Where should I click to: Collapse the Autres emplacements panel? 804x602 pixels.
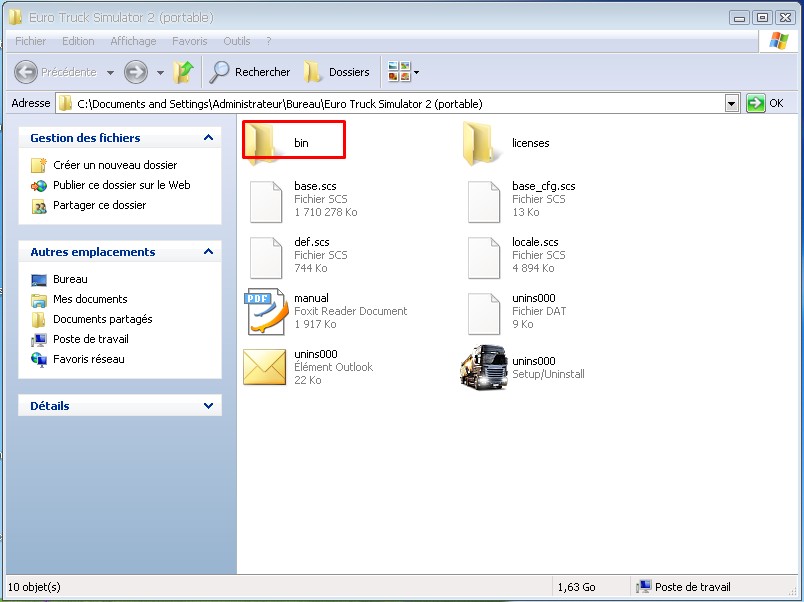tap(208, 251)
